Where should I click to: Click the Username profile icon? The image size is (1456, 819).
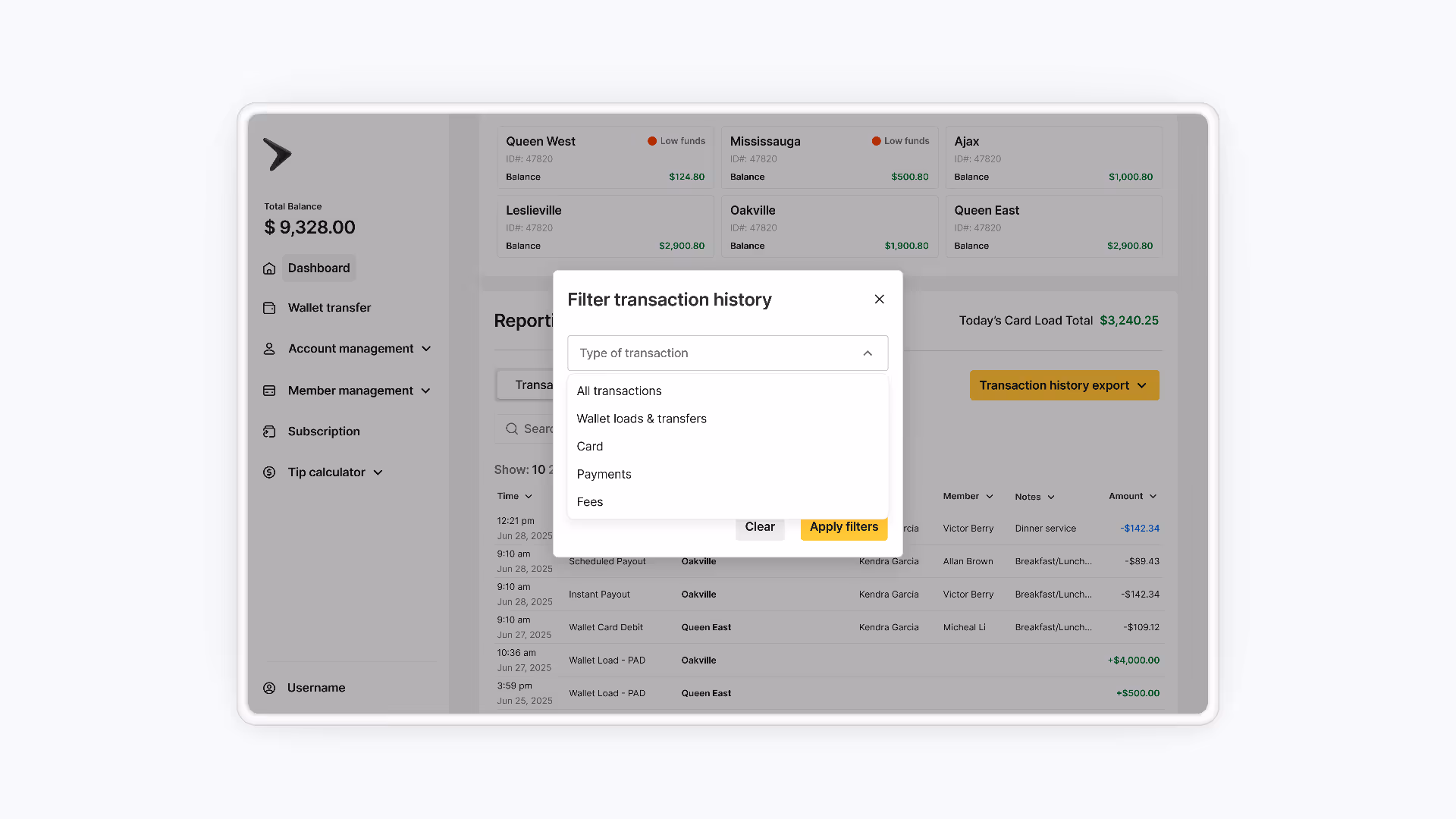click(x=269, y=687)
